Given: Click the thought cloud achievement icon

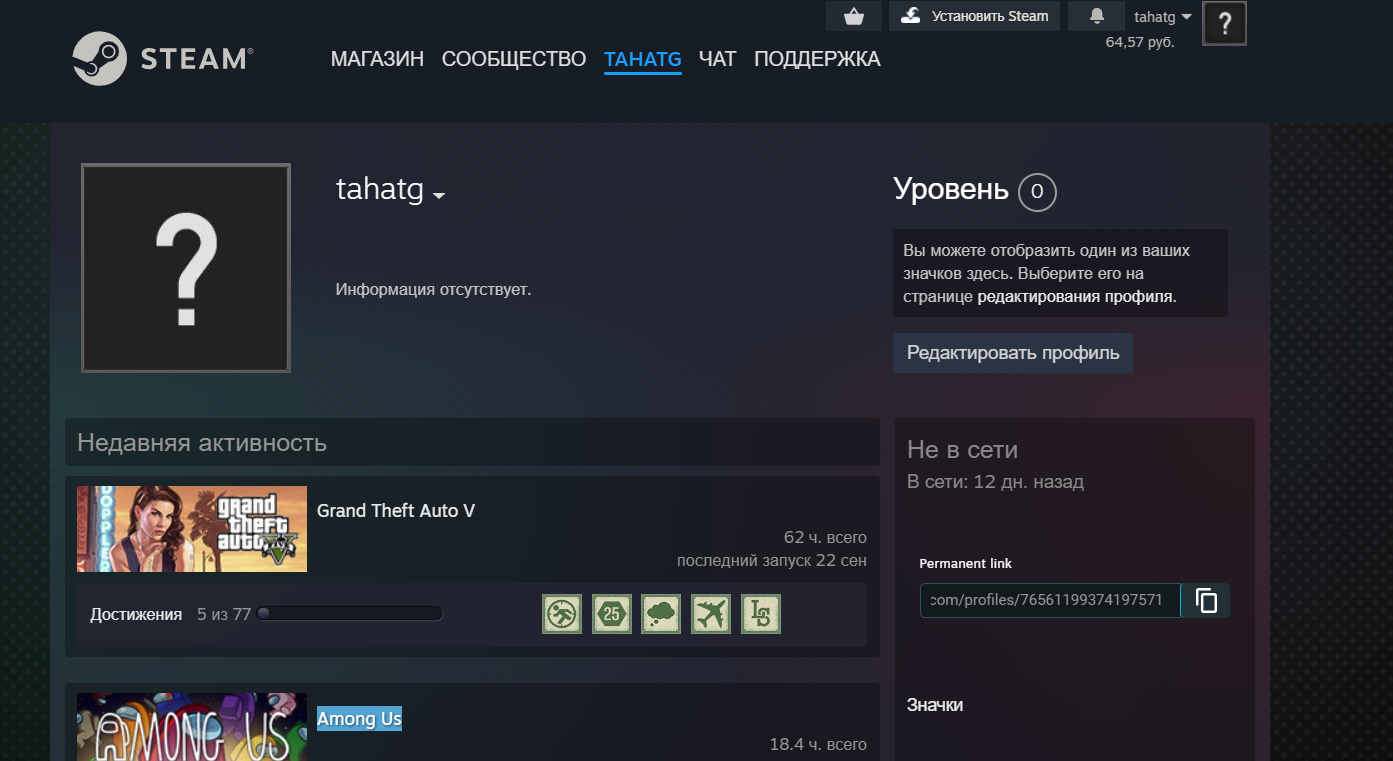Looking at the screenshot, I should (x=661, y=614).
